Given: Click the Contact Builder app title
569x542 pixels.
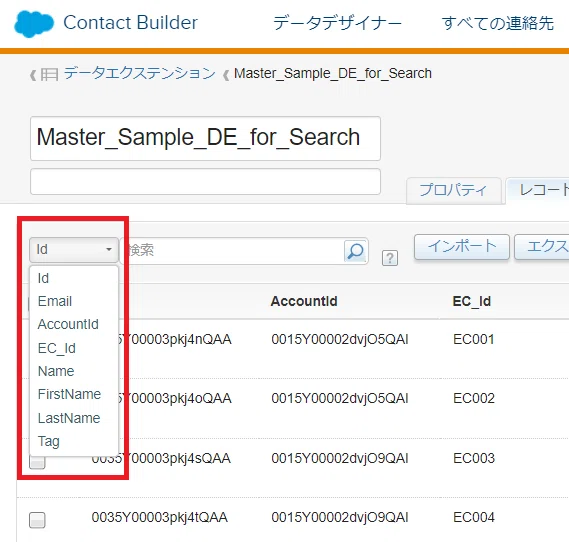Looking at the screenshot, I should pyautogui.click(x=130, y=22).
